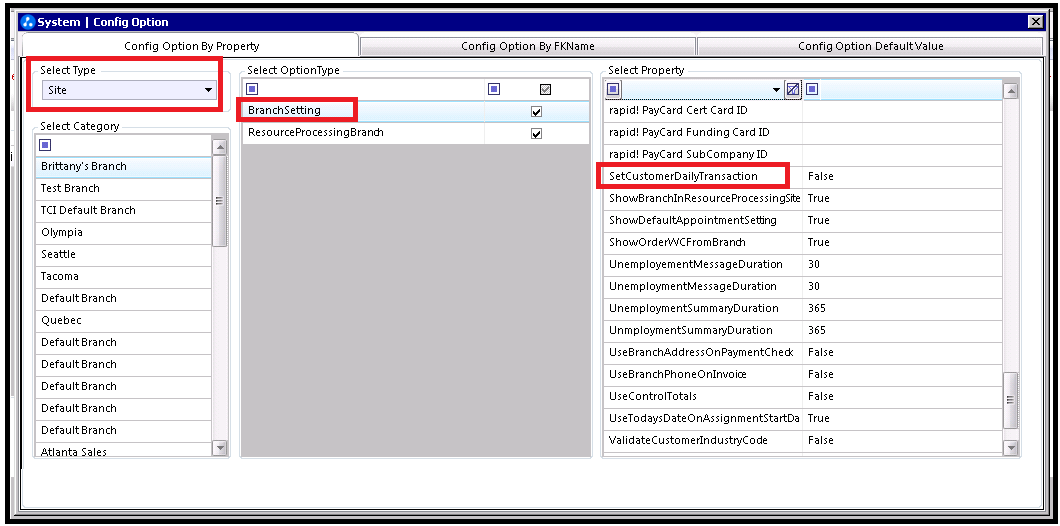Click the False value of UseControlTotals
The width and height of the screenshot is (1060, 526).
(x=820, y=397)
